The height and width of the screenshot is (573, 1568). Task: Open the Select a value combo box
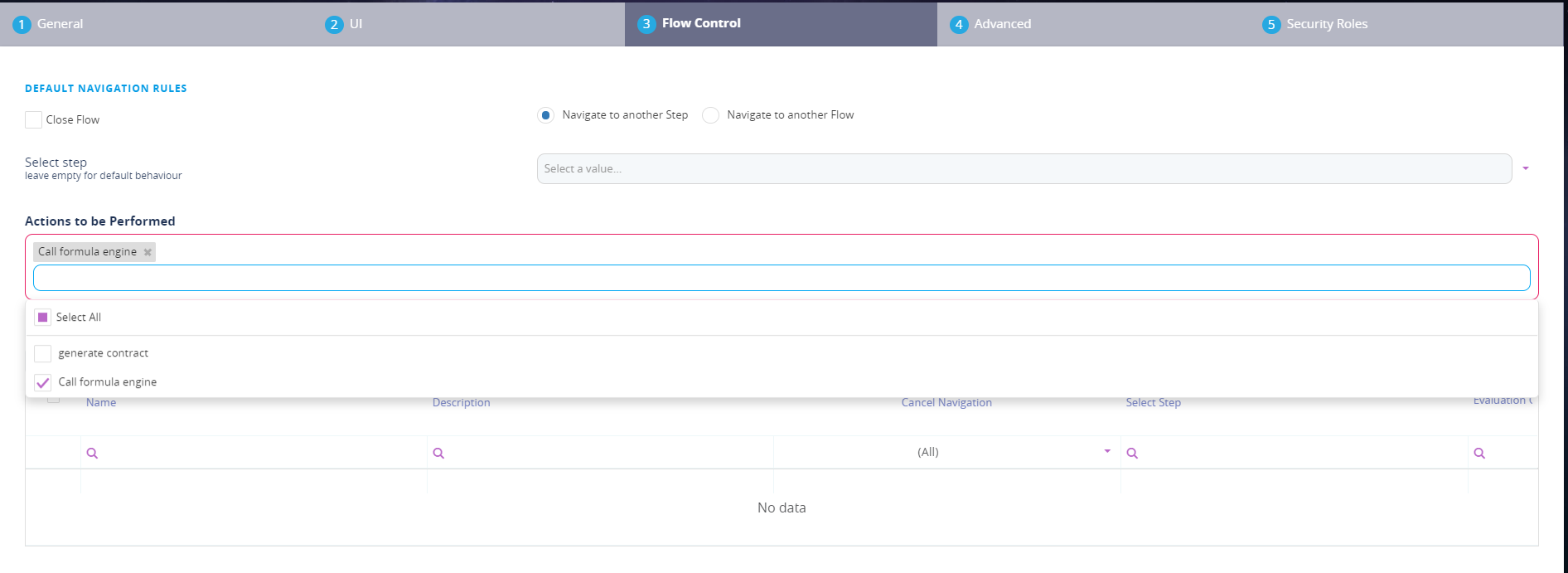pyautogui.click(x=1024, y=169)
